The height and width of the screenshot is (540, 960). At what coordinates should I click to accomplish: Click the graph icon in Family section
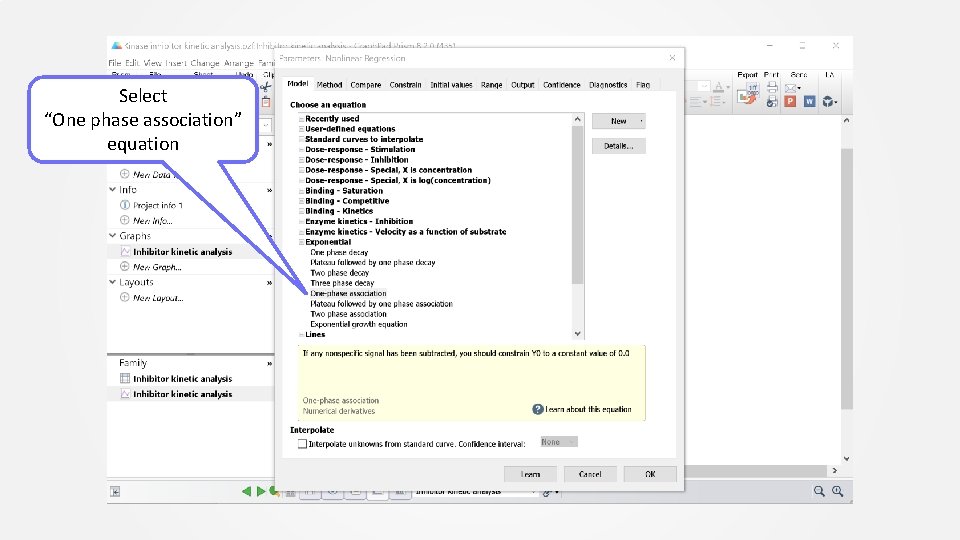[x=125, y=394]
